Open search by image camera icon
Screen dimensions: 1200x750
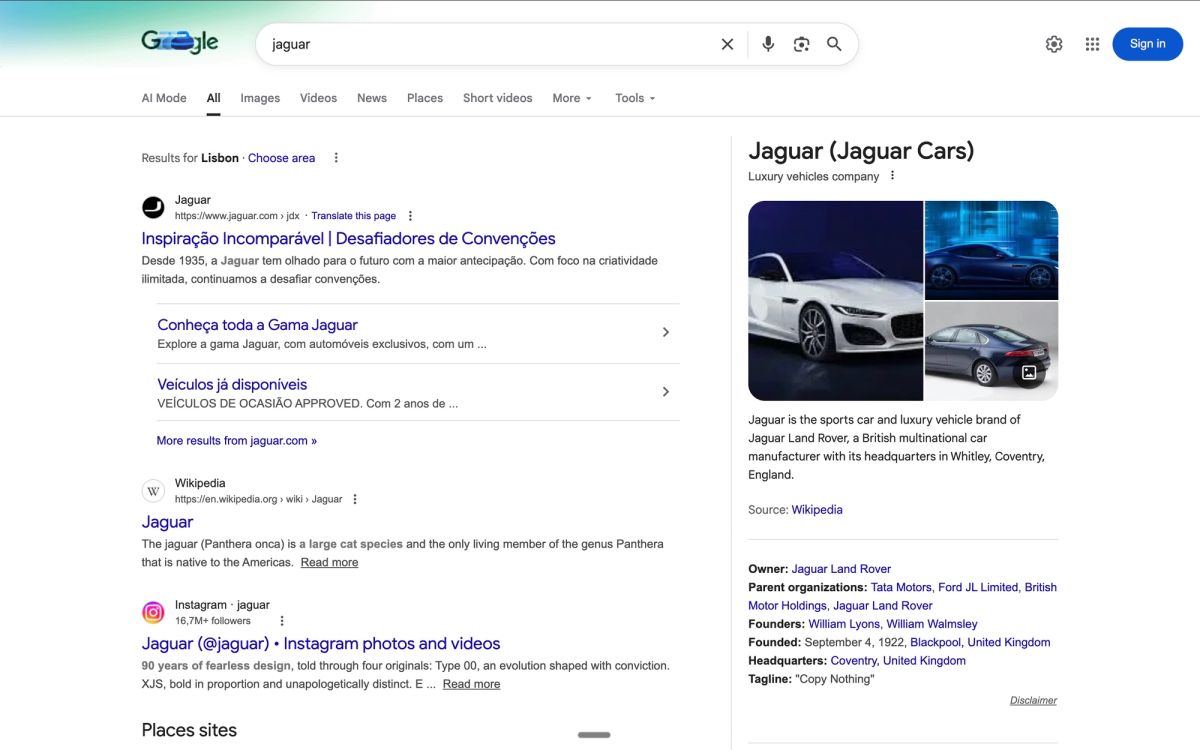tap(801, 44)
